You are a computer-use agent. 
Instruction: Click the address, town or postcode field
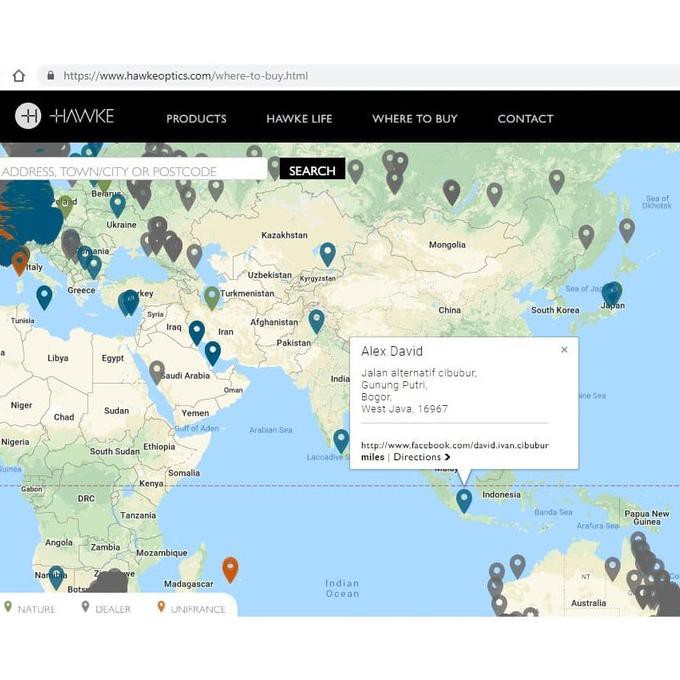[130, 171]
